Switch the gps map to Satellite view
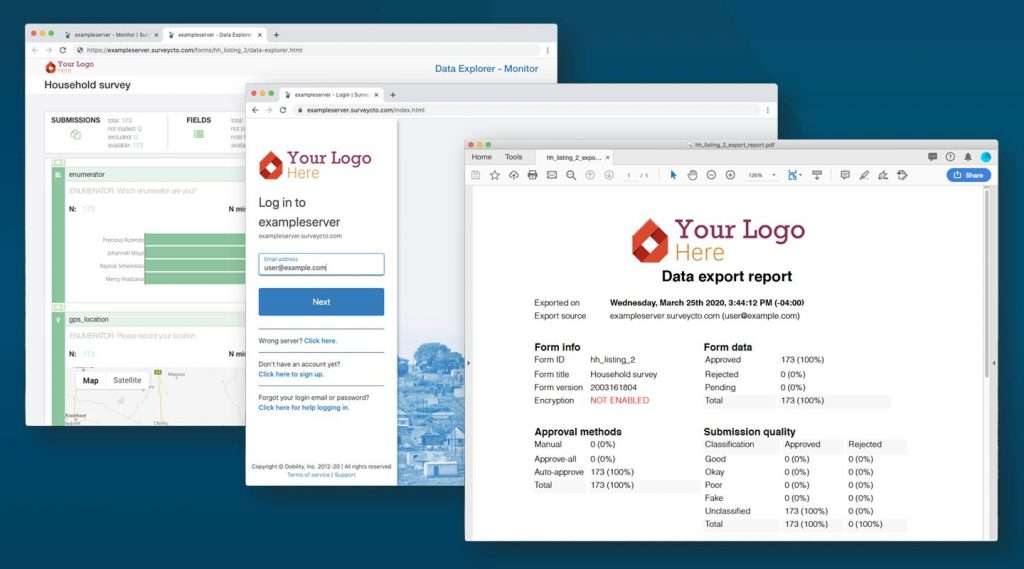Screen dimensions: 1024x569 (x=127, y=380)
